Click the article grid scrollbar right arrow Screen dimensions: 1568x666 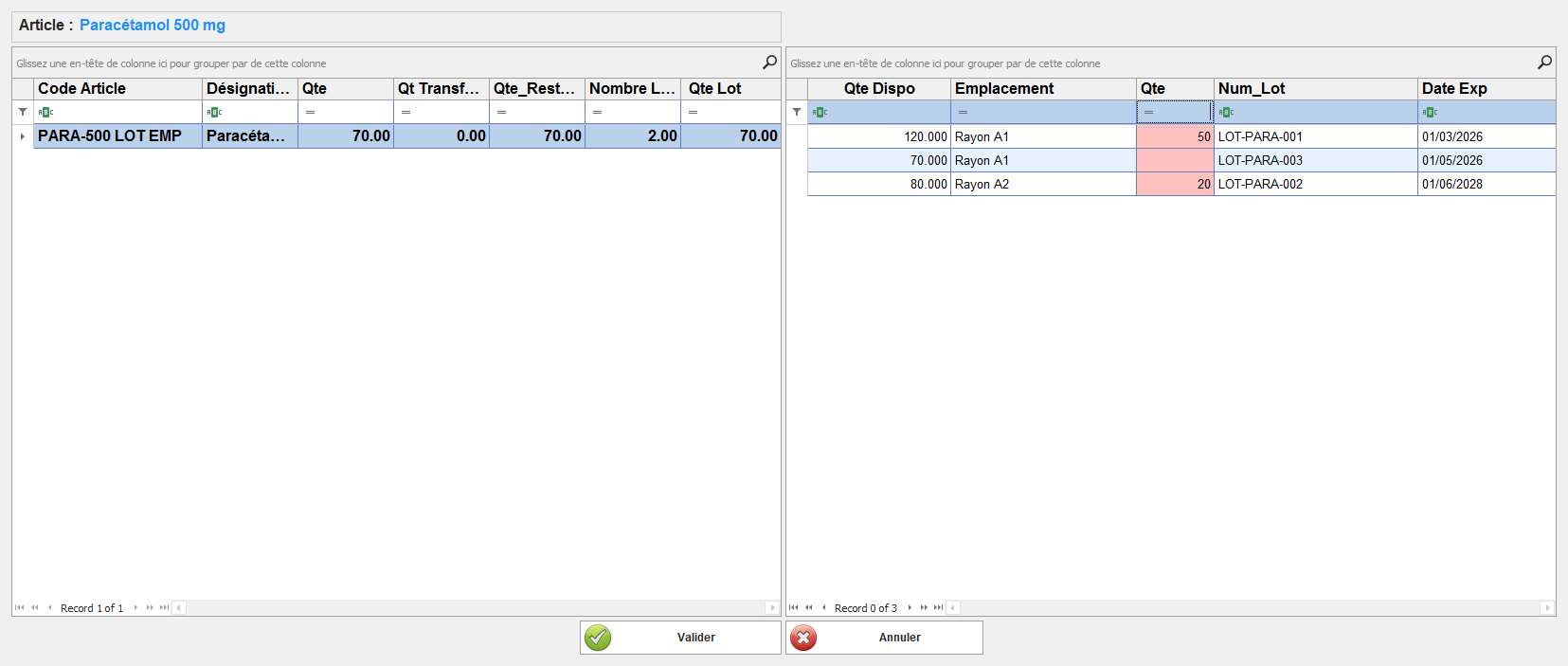point(772,608)
